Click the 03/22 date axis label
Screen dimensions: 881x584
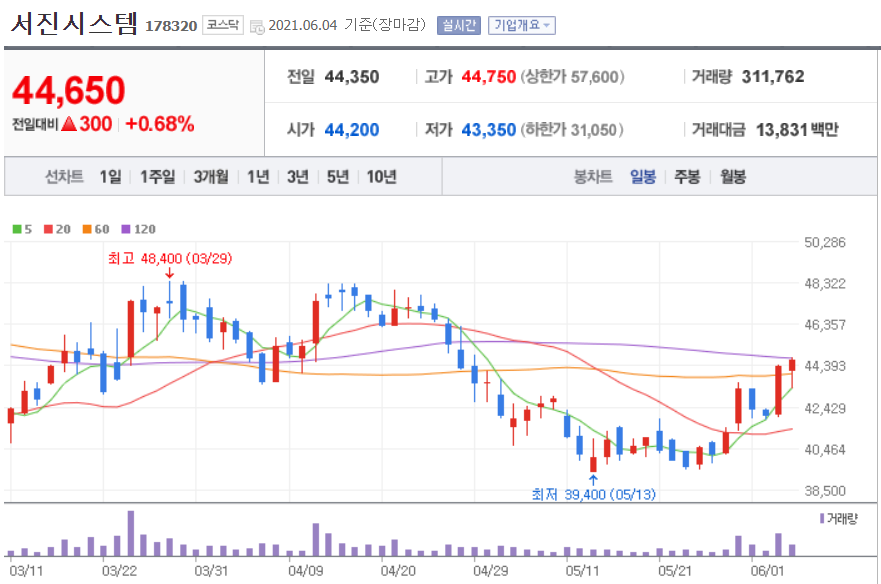pyautogui.click(x=119, y=571)
